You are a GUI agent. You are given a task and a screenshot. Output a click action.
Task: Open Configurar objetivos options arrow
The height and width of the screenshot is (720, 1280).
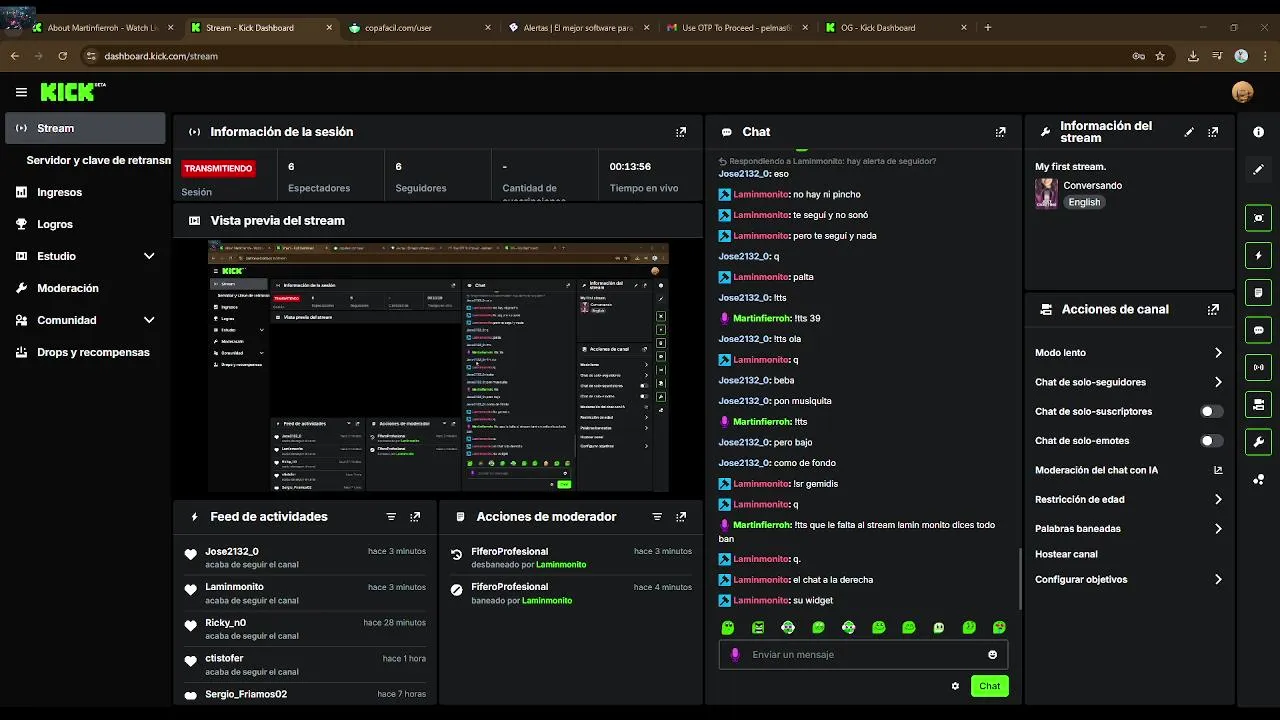(x=1218, y=579)
